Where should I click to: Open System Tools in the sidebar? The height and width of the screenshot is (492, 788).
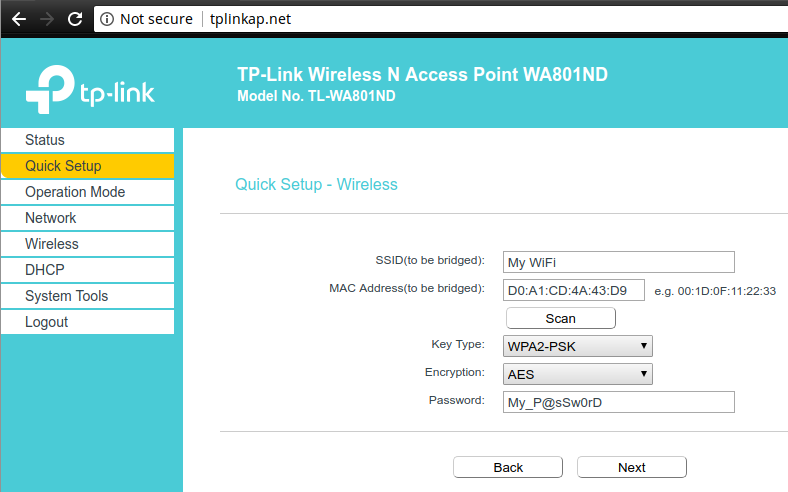tap(87, 296)
